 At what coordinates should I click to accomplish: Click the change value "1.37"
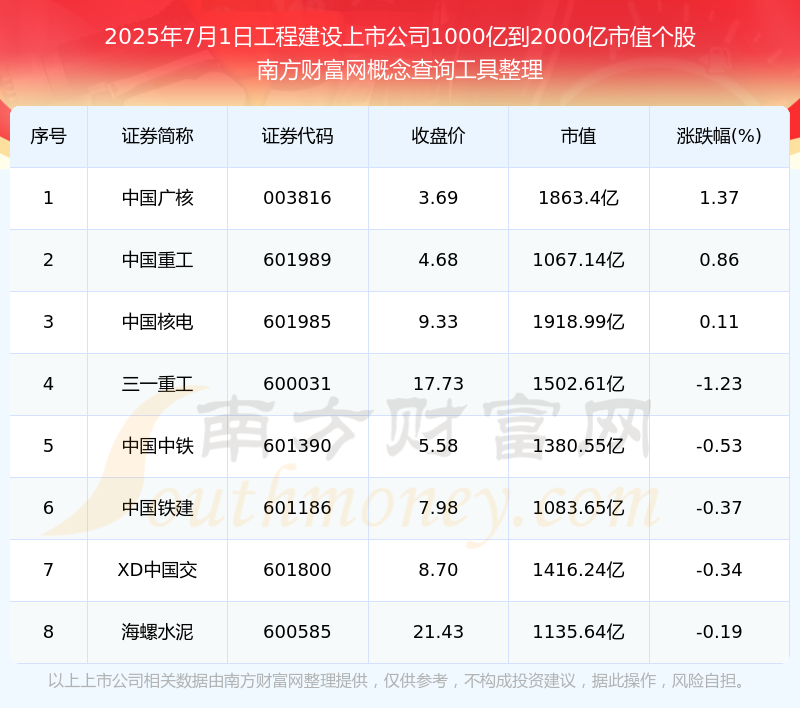(x=719, y=198)
